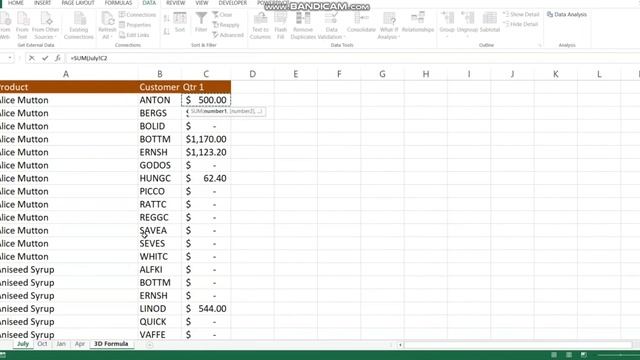Viewport: 640px width, 360px height.
Task: Click the horizontal scrollbar track
Action: (x=518, y=345)
